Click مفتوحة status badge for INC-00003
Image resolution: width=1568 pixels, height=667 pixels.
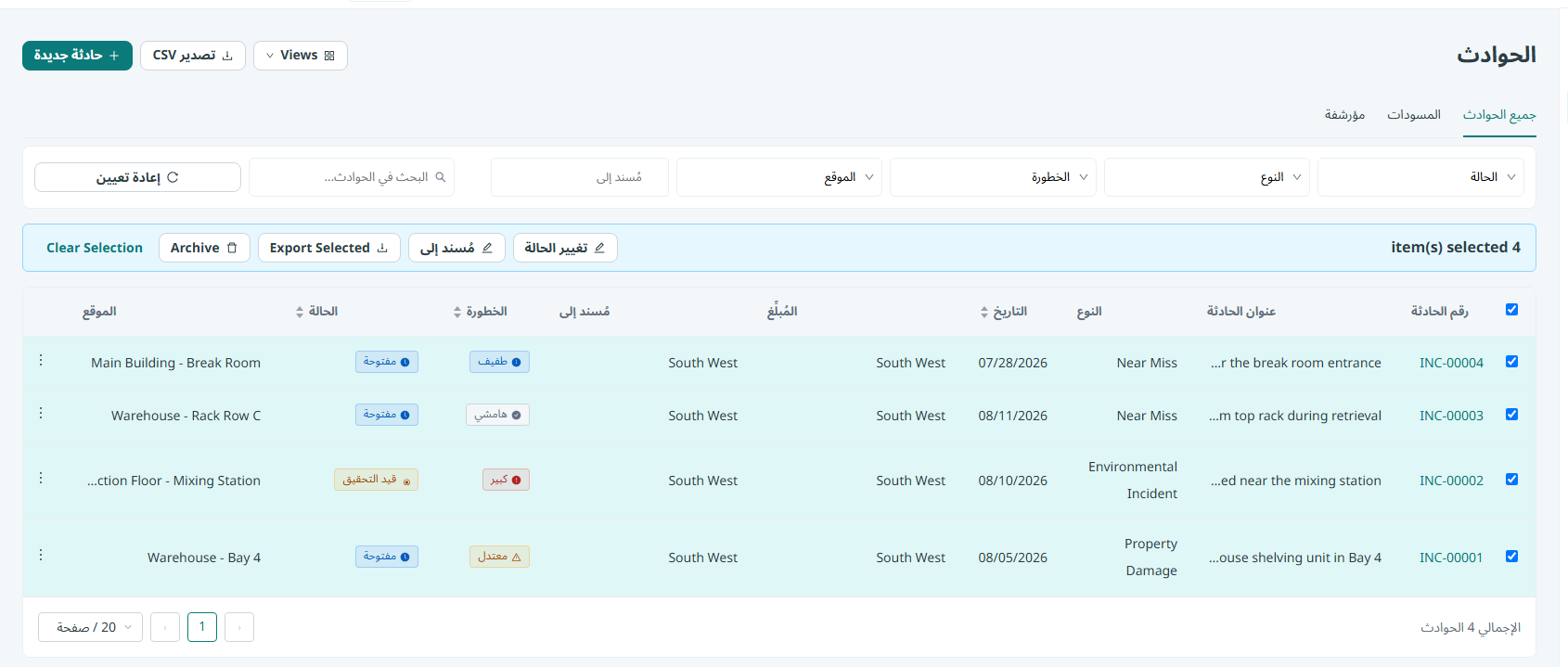tap(387, 415)
